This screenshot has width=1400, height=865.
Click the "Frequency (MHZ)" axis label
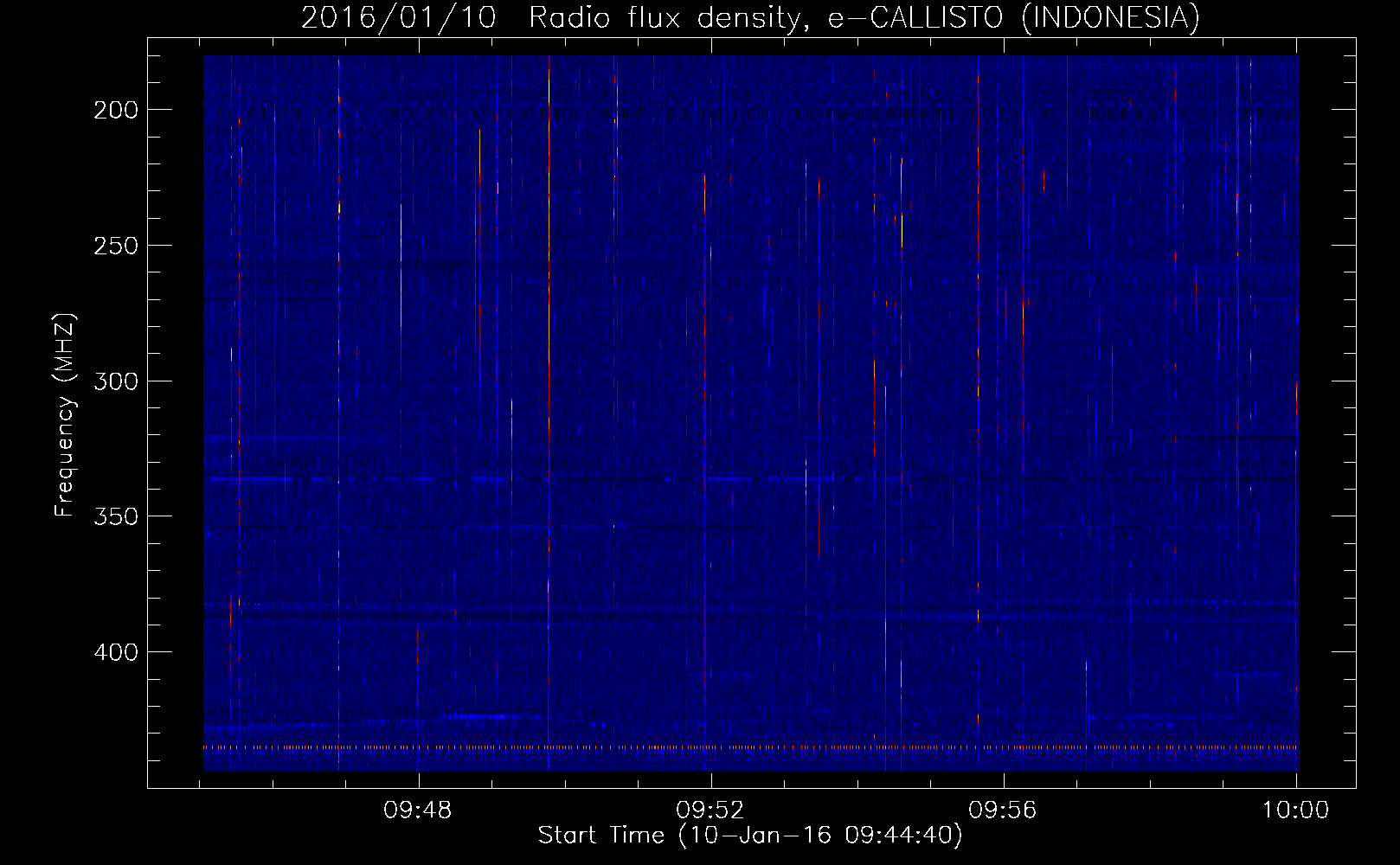pyautogui.click(x=65, y=415)
